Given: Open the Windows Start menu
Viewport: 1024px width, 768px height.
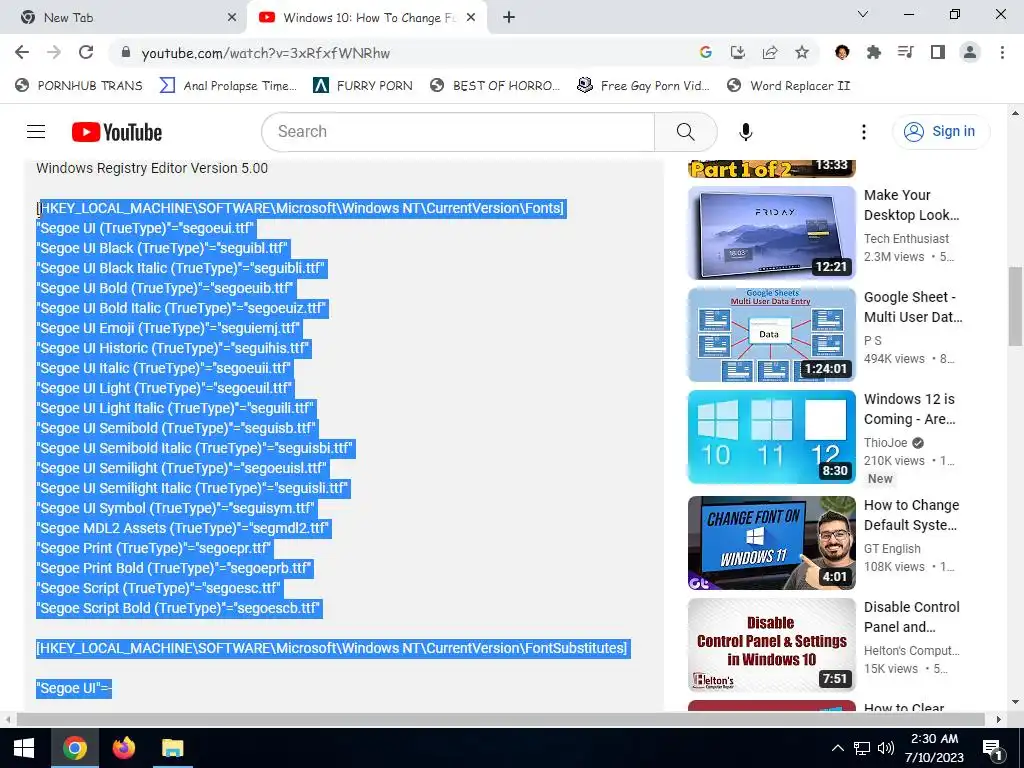Looking at the screenshot, I should (x=24, y=748).
